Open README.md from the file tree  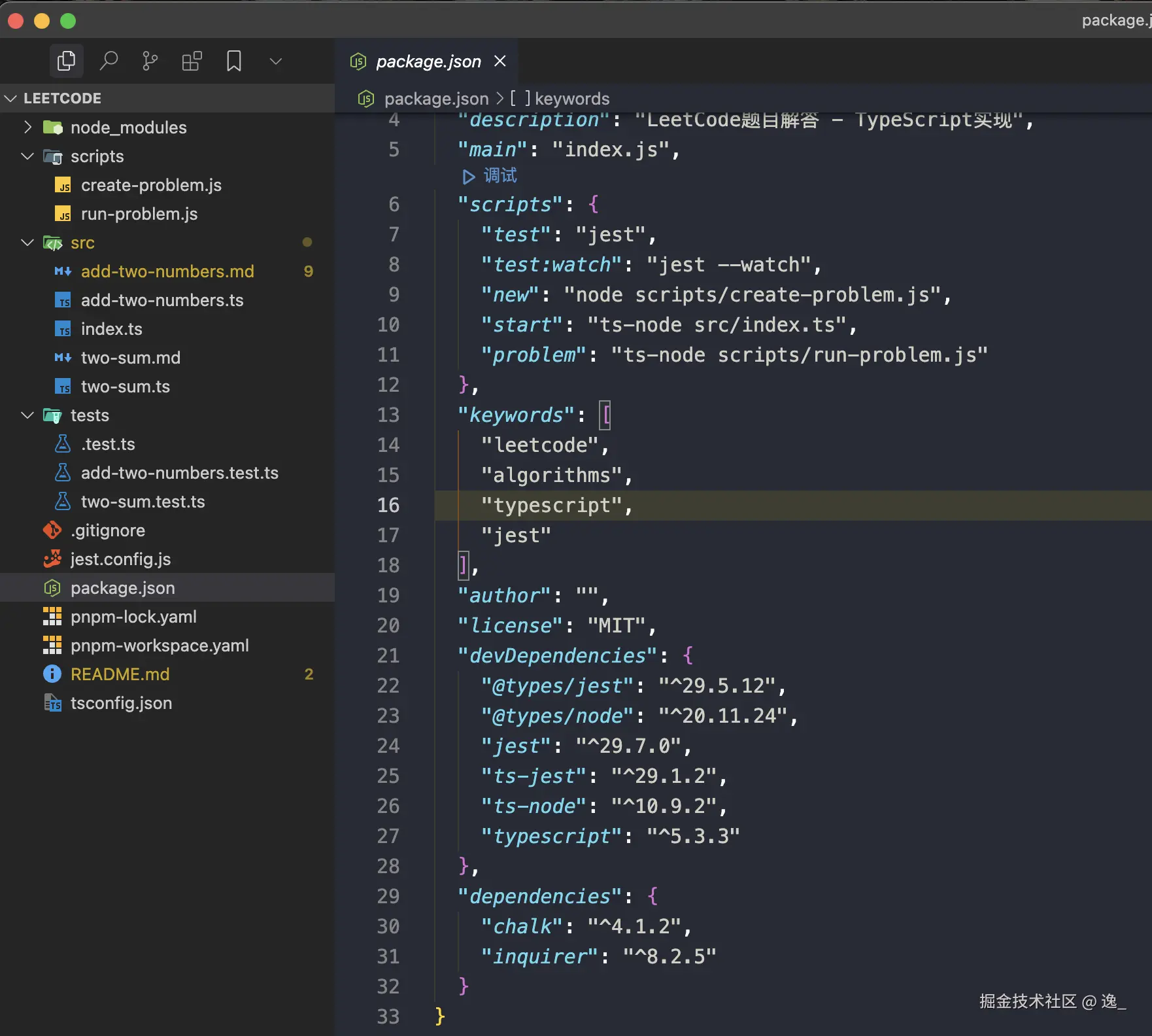tap(120, 674)
